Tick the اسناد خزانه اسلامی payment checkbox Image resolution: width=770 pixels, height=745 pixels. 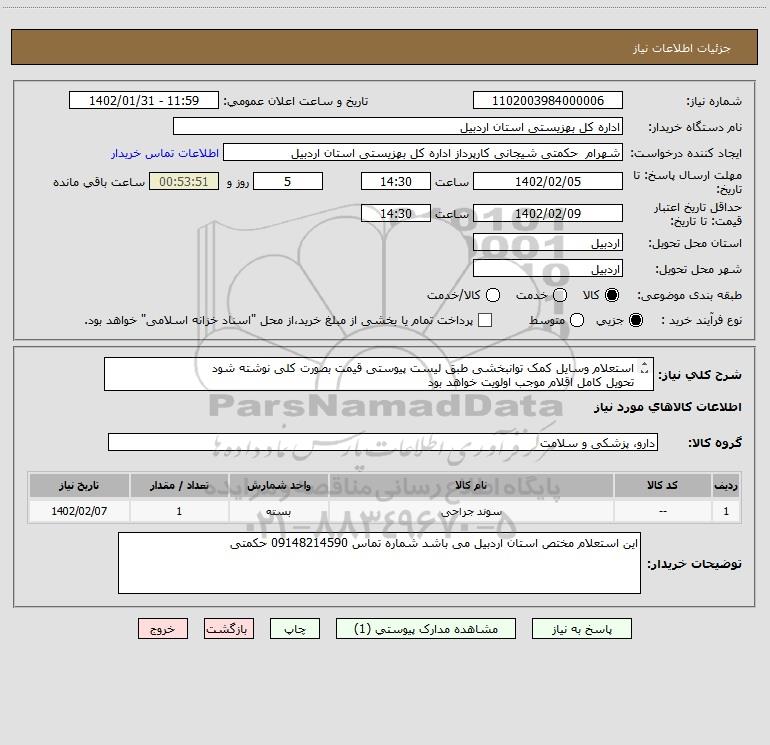(x=485, y=320)
